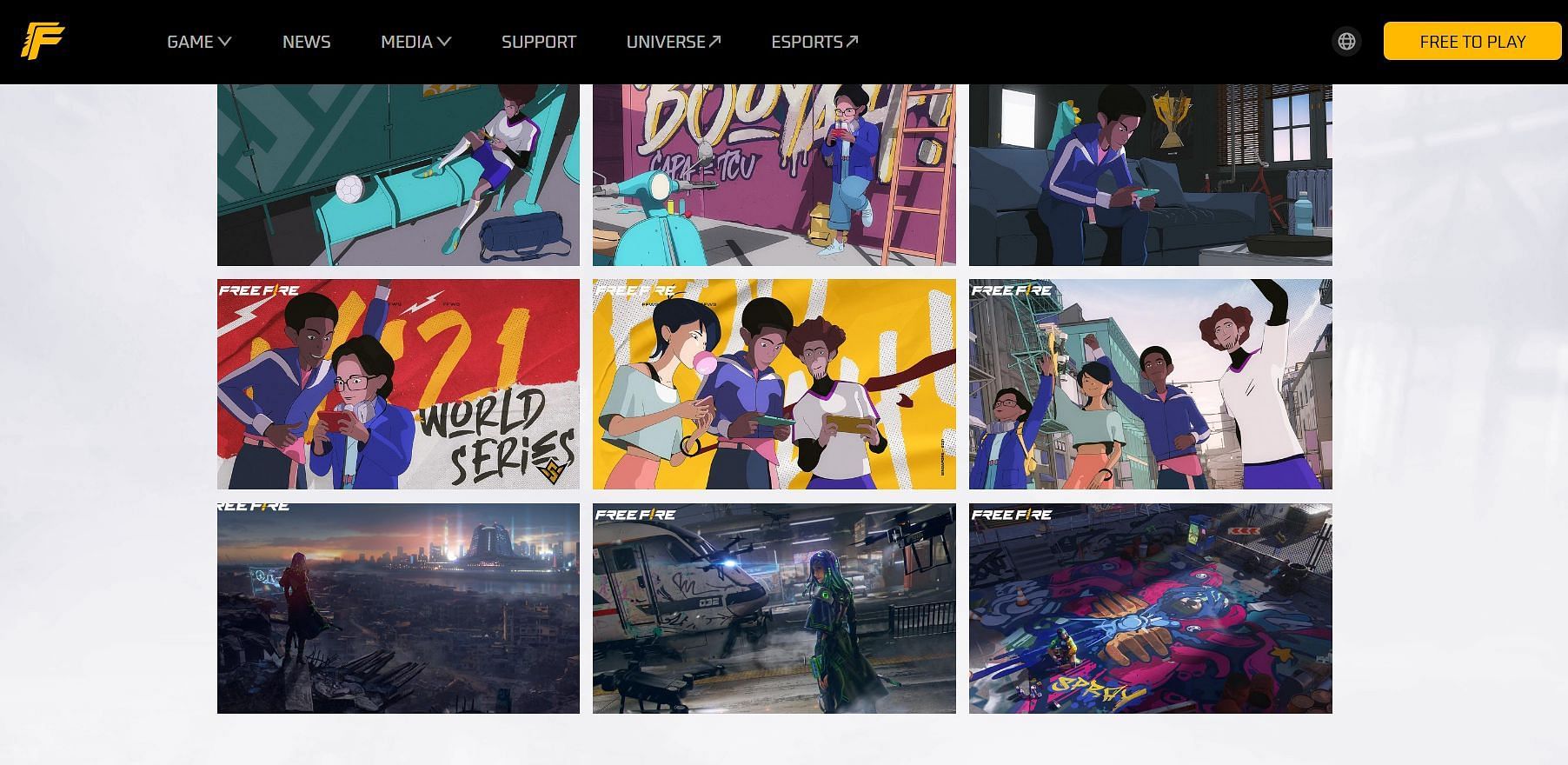Open the train station drone wallpaper
Screen dimensions: 1568x765
click(x=774, y=609)
